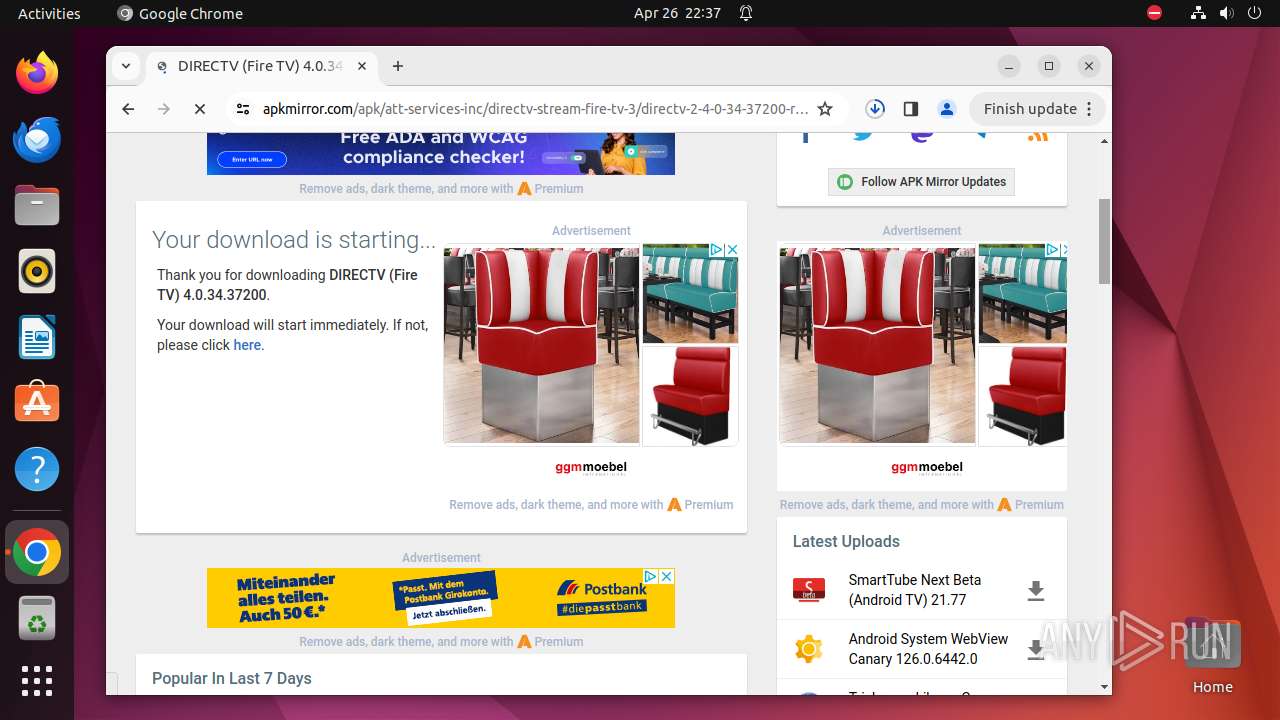Open Ubuntu Software from the dock
The width and height of the screenshot is (1280, 720).
click(x=37, y=403)
